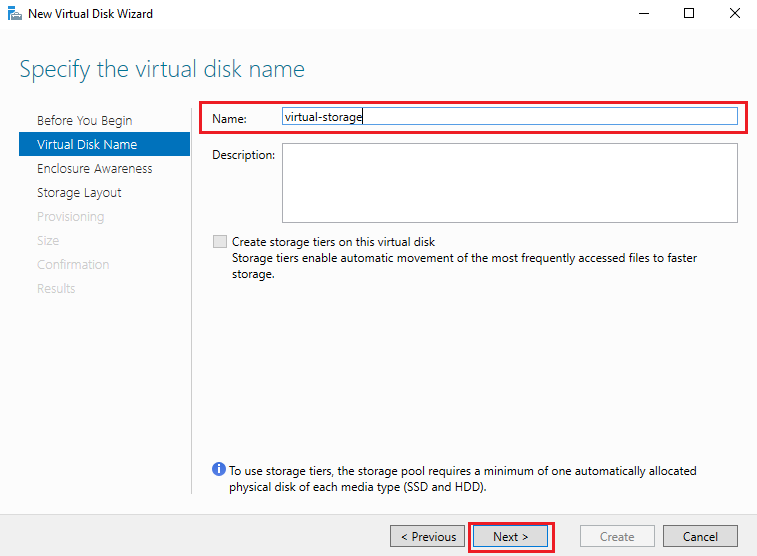Enable Create storage tiers checkbox

(x=220, y=241)
